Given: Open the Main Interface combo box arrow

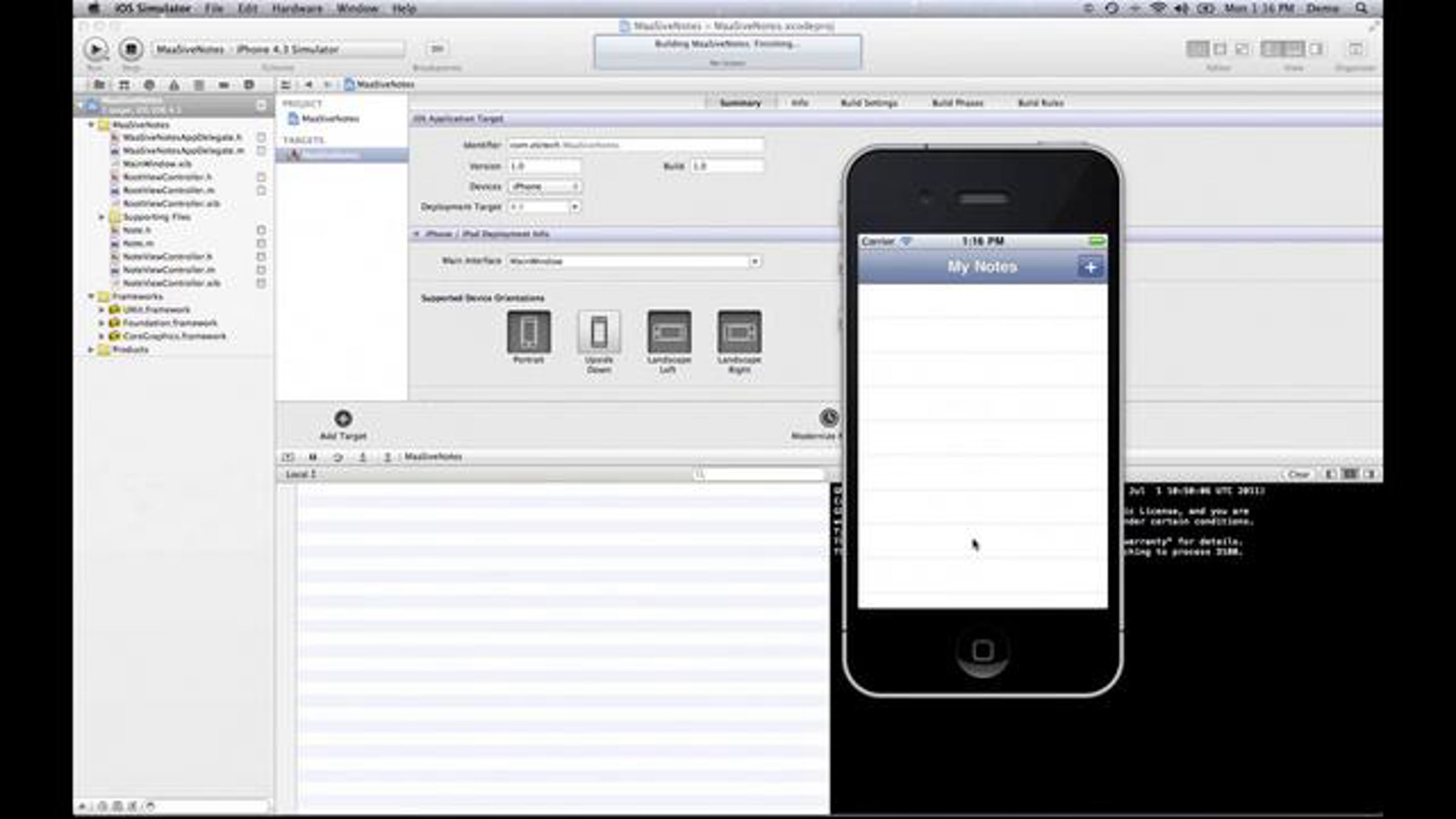Looking at the screenshot, I should [x=754, y=261].
